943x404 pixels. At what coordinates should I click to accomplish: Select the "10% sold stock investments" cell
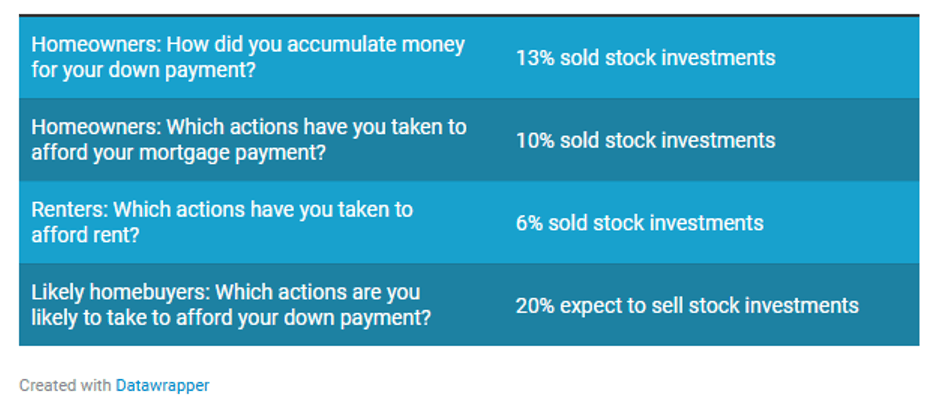645,140
